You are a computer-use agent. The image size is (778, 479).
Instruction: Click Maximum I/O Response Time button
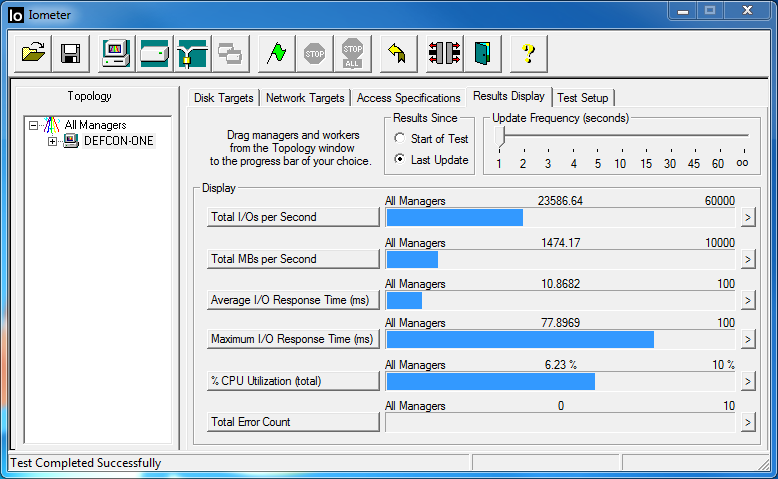292,340
